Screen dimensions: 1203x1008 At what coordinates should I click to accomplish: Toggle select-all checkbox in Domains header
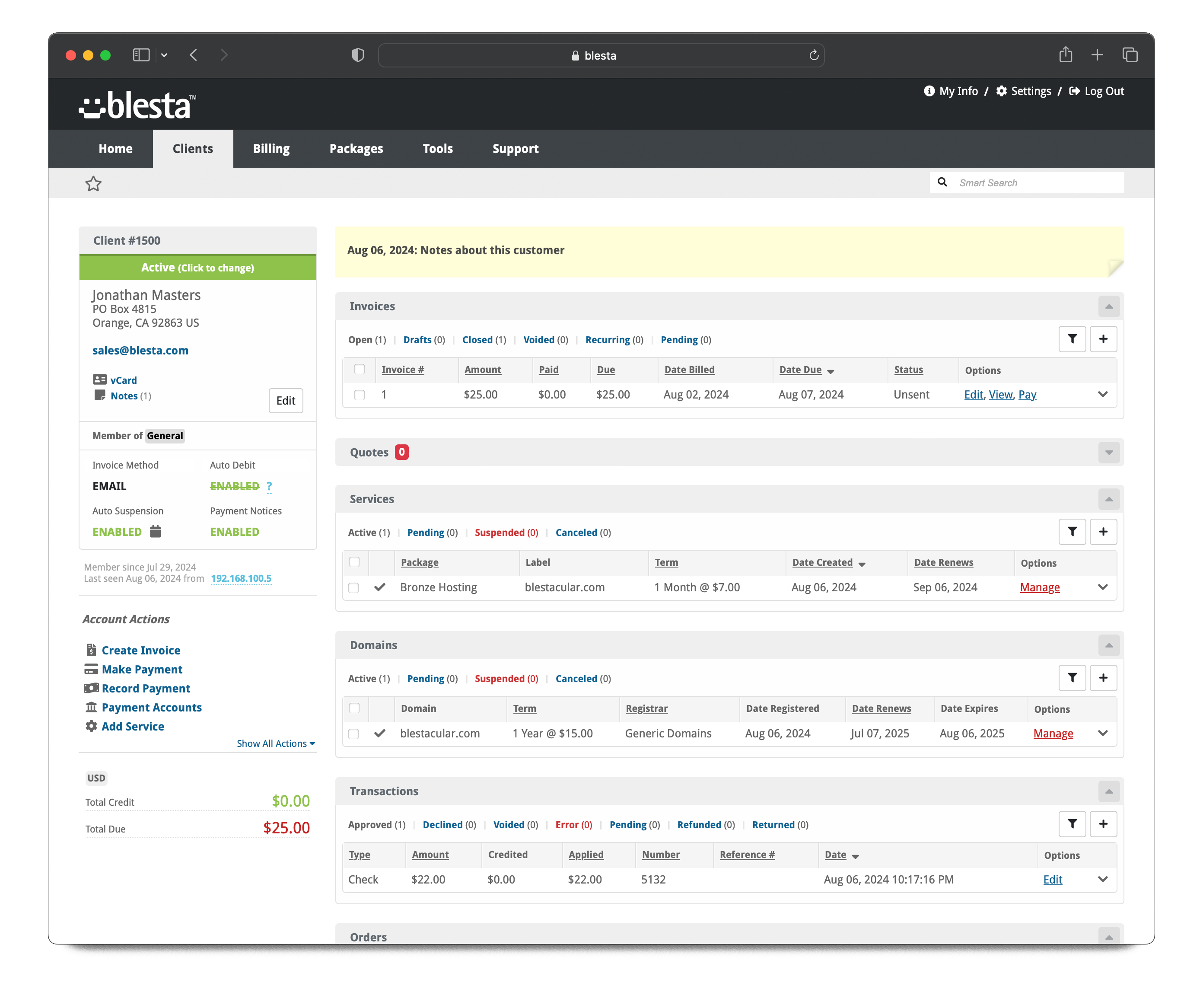(x=355, y=708)
